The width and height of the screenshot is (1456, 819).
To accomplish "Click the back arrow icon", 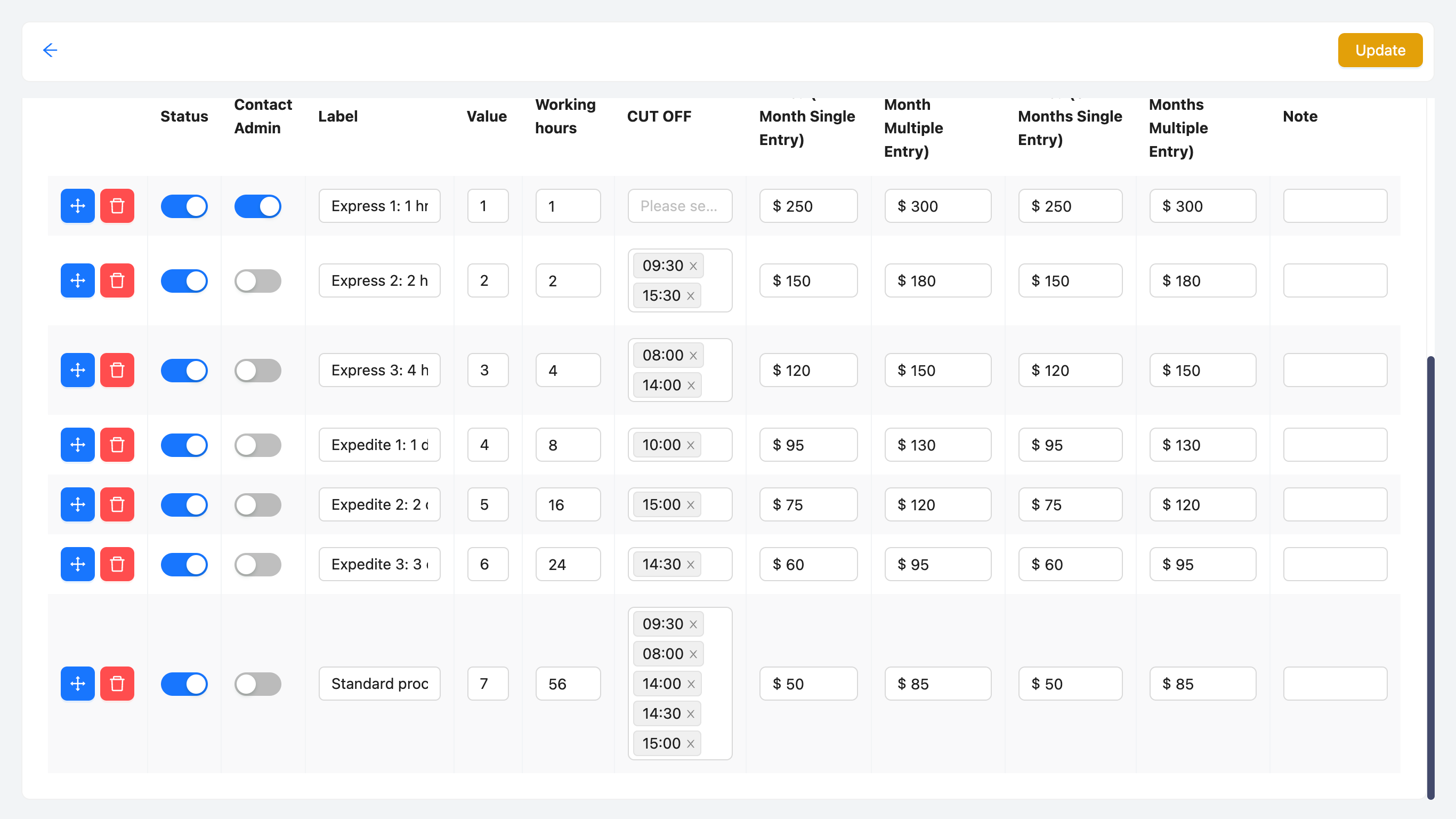I will click(x=50, y=50).
